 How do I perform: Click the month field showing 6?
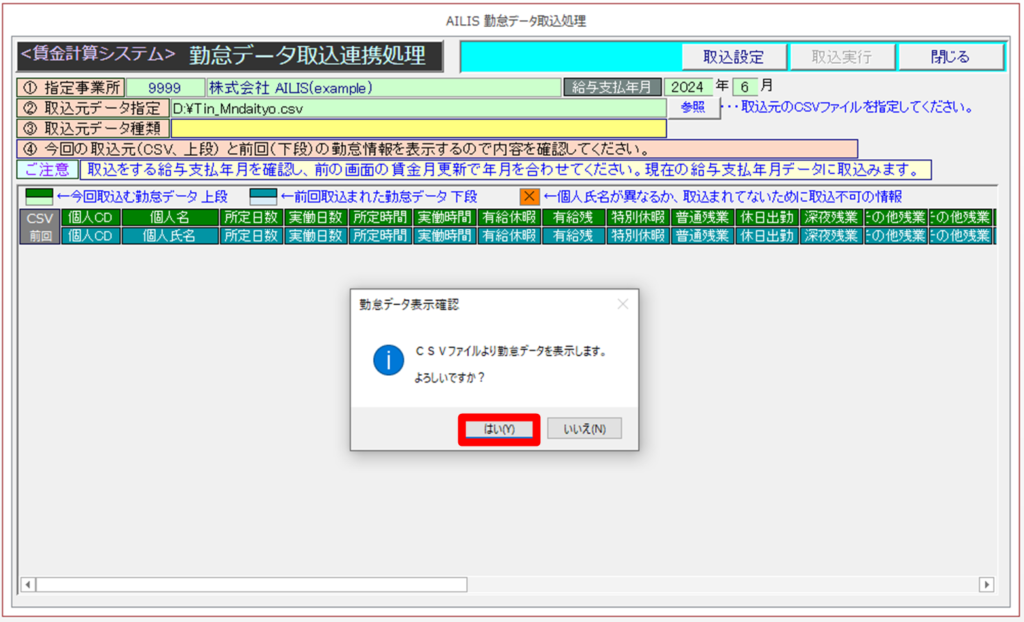745,88
